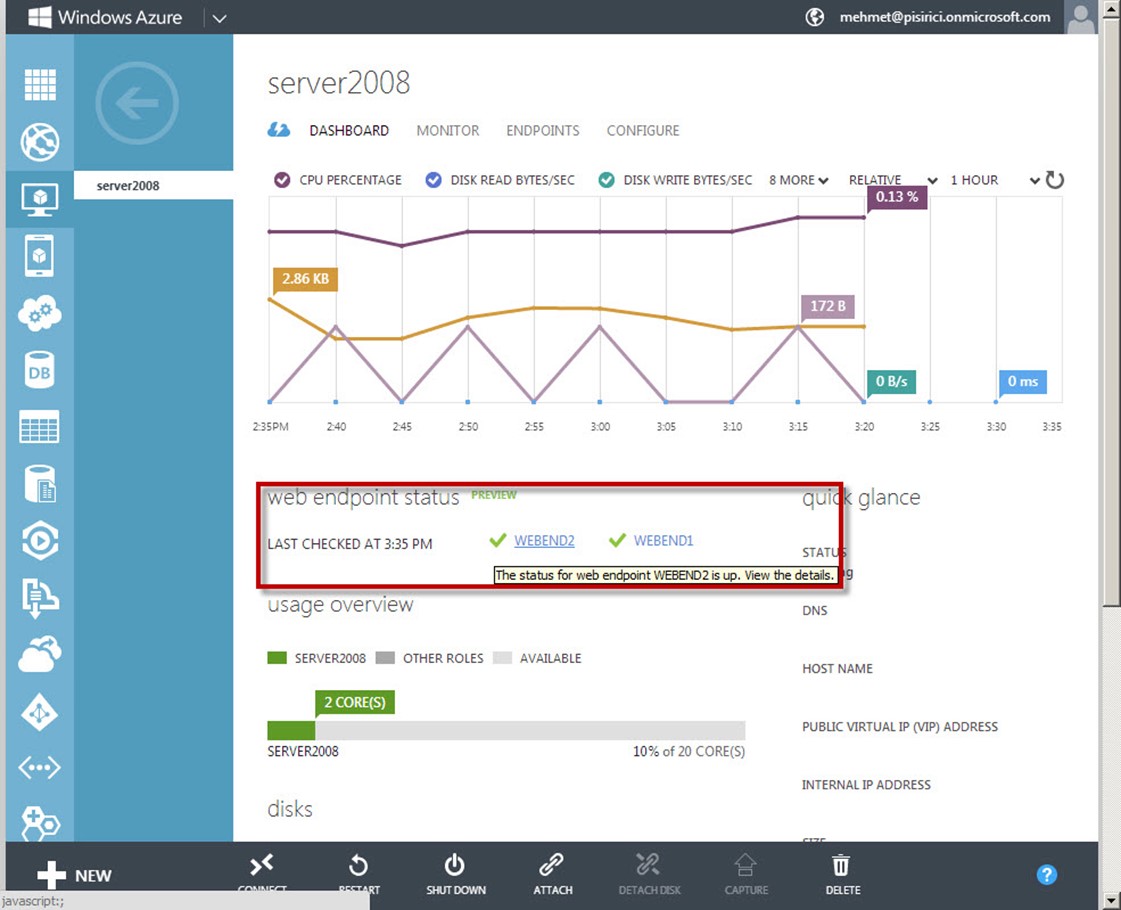The image size is (1121, 910).
Task: Open the blue help question mark
Action: (x=1047, y=875)
